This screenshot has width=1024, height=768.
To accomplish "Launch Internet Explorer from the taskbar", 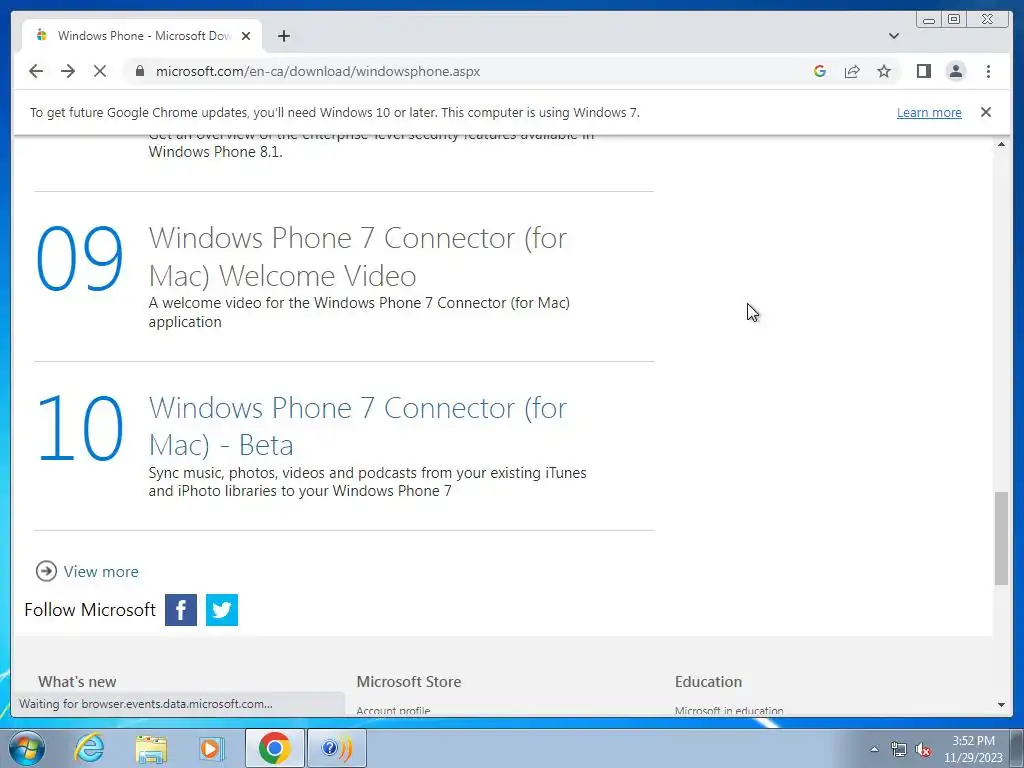I will point(89,748).
